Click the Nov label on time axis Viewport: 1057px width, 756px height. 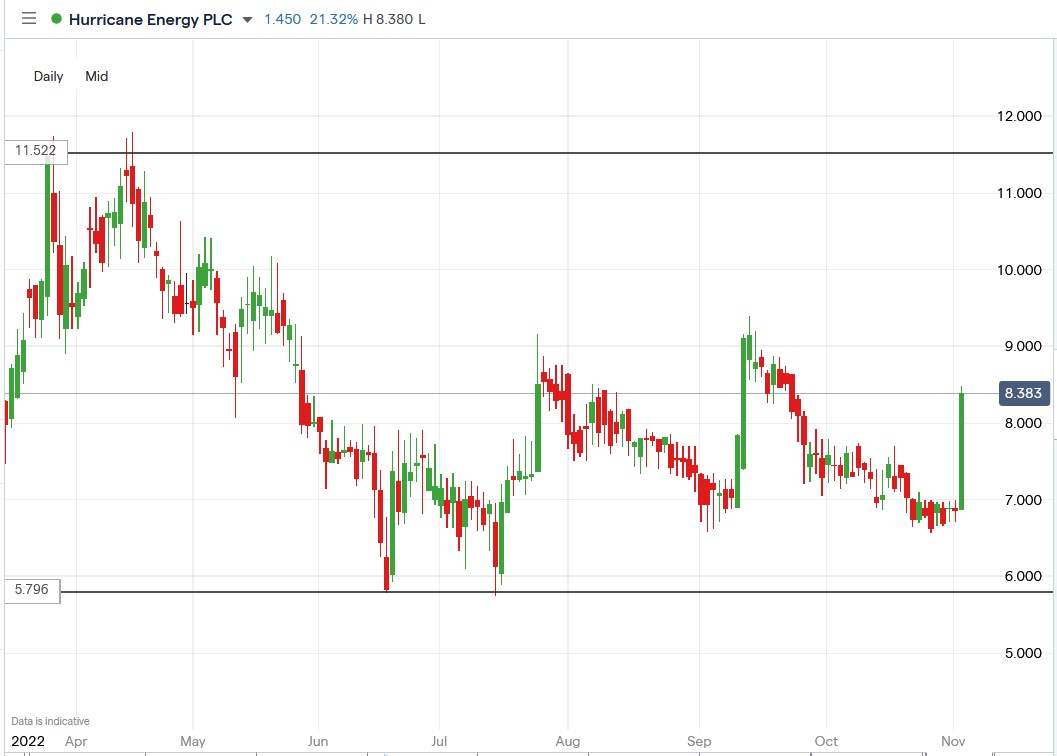(953, 742)
